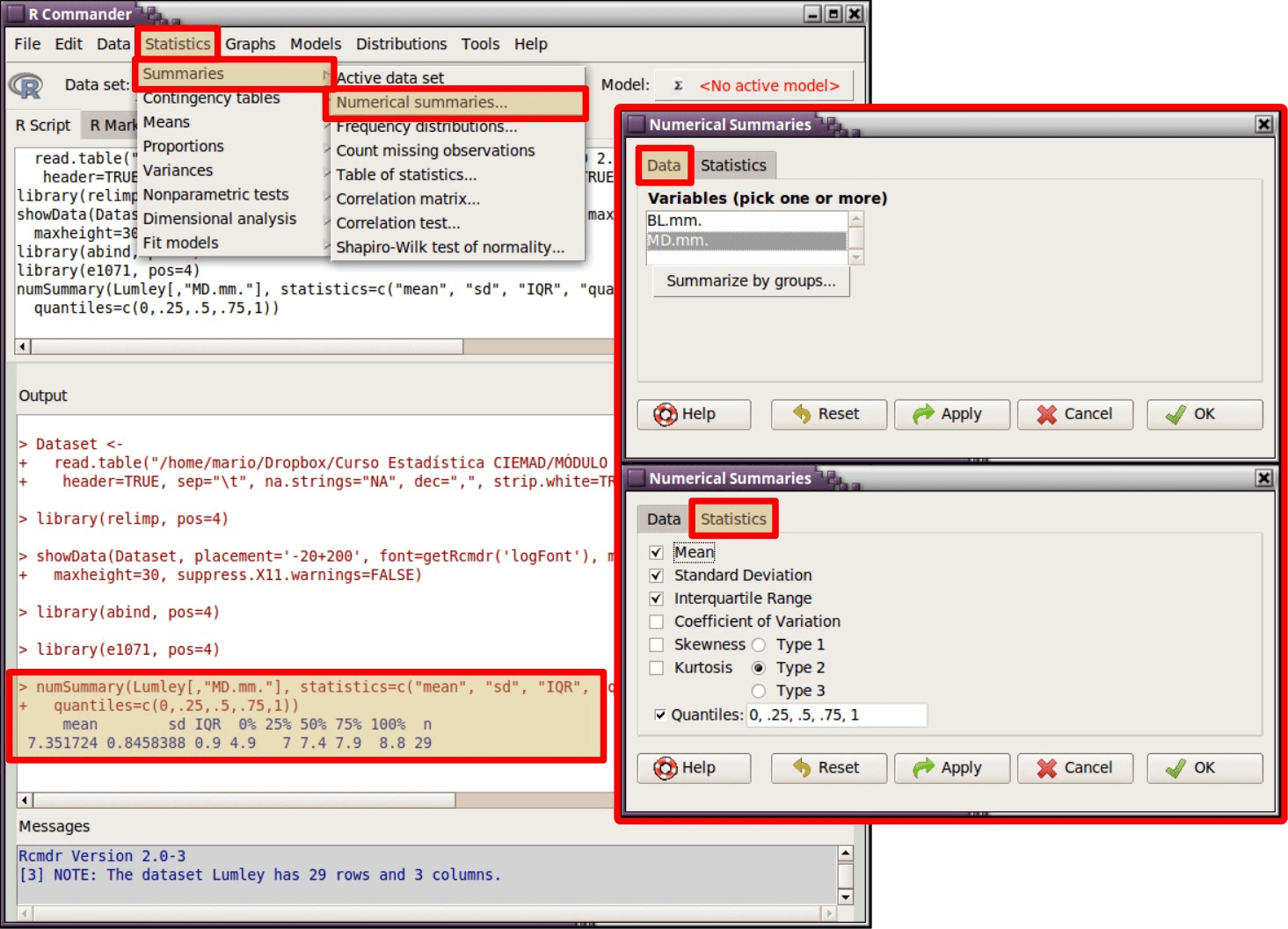Viewport: 1288px width, 929px height.
Task: Select the Type 3 radio button
Action: [759, 691]
